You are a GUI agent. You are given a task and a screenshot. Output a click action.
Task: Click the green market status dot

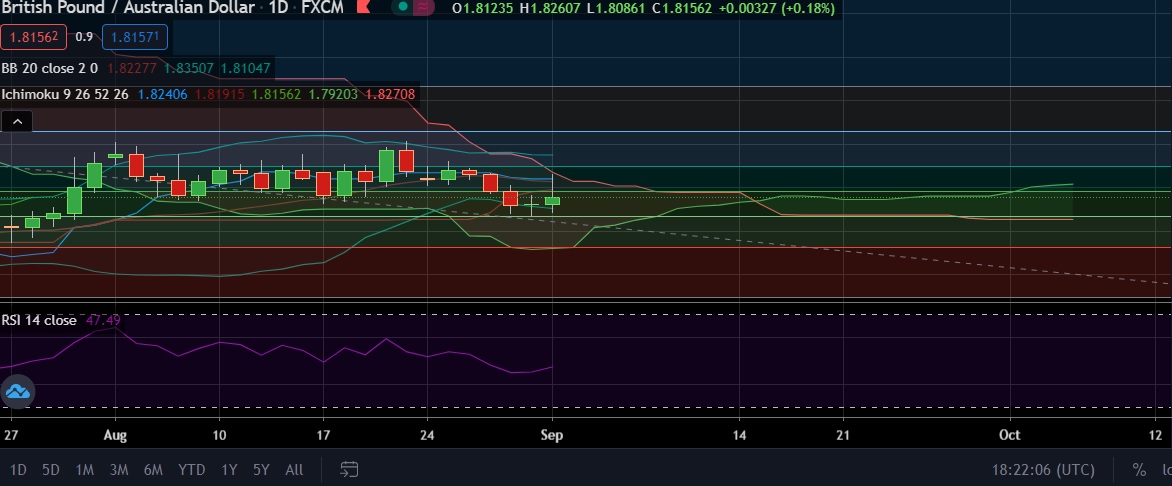[403, 7]
